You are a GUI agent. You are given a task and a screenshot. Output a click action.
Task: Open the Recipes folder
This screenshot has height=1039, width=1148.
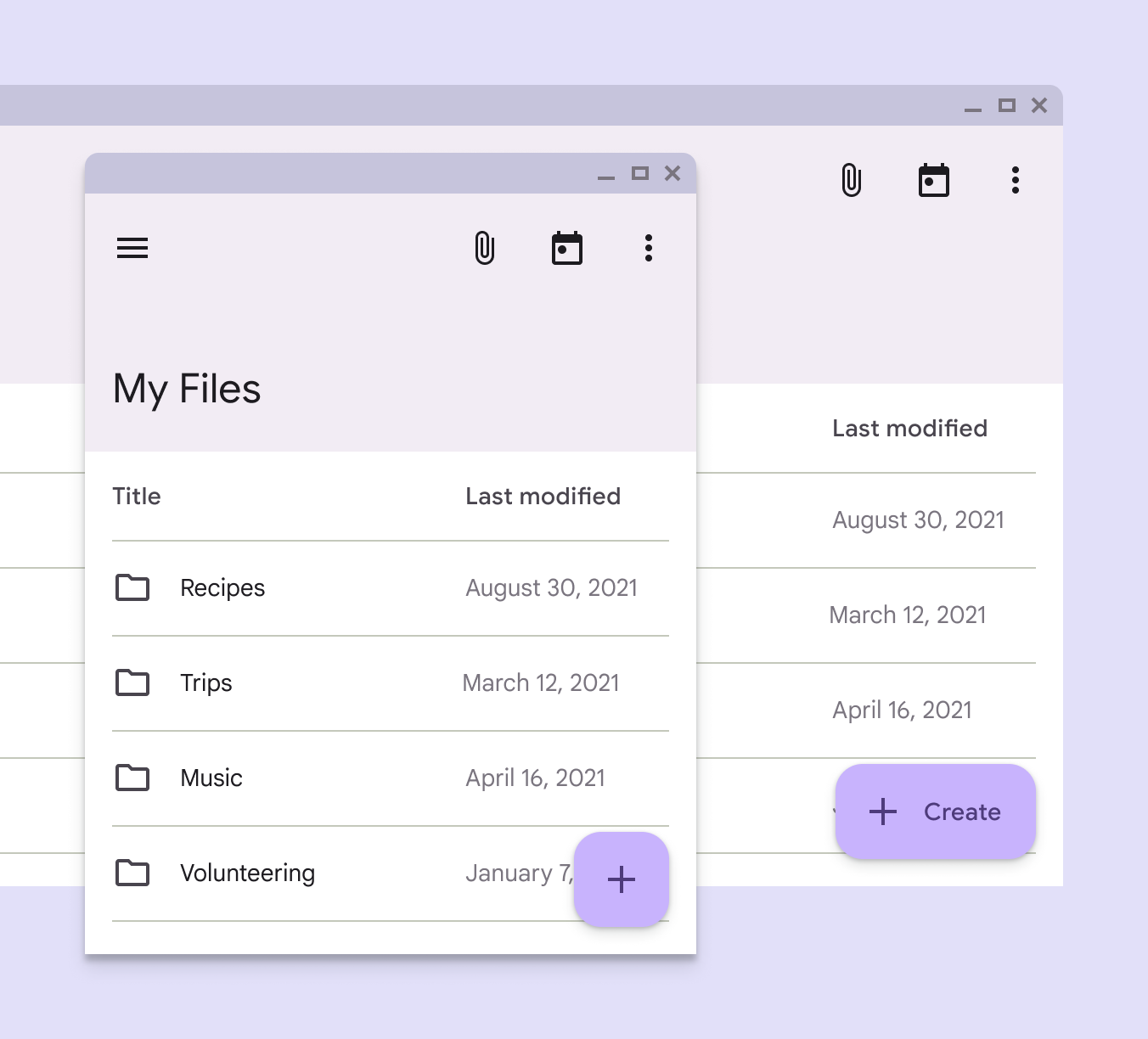(222, 588)
